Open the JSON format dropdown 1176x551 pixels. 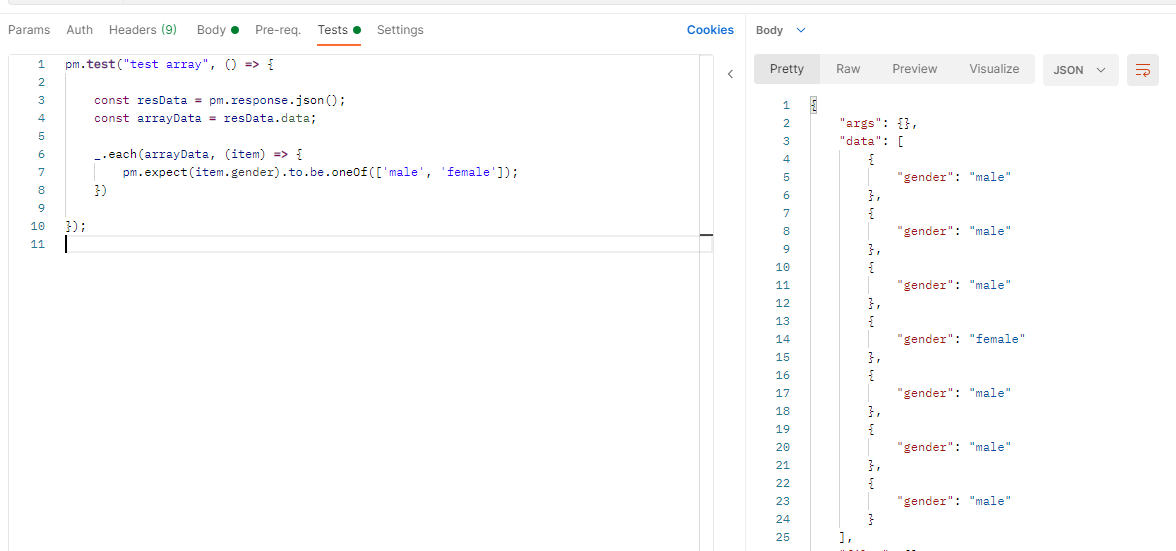pyautogui.click(x=1080, y=70)
